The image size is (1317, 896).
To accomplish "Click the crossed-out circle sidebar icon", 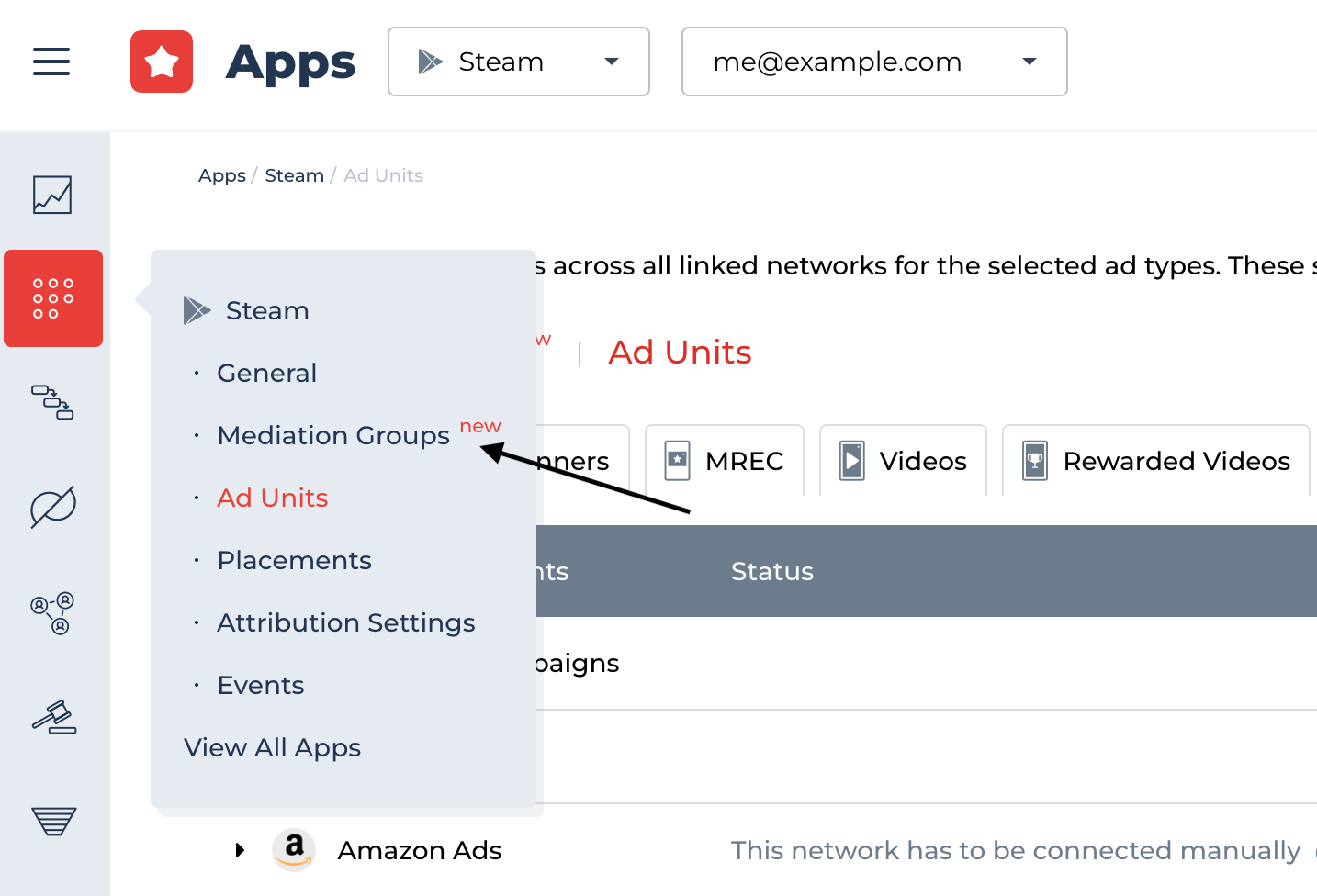I will tap(52, 507).
